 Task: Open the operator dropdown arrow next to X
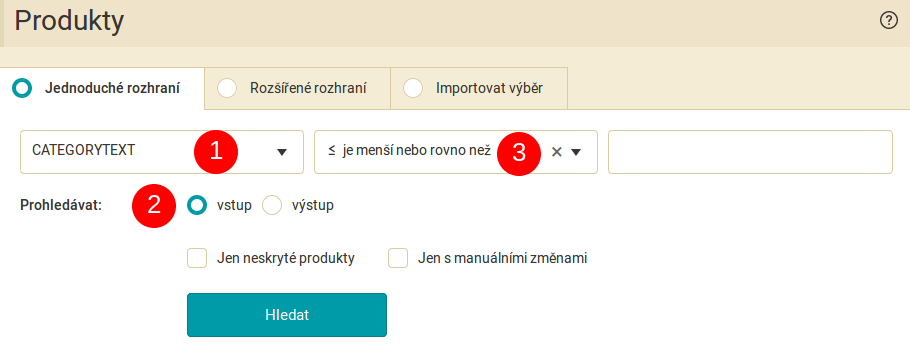point(576,152)
